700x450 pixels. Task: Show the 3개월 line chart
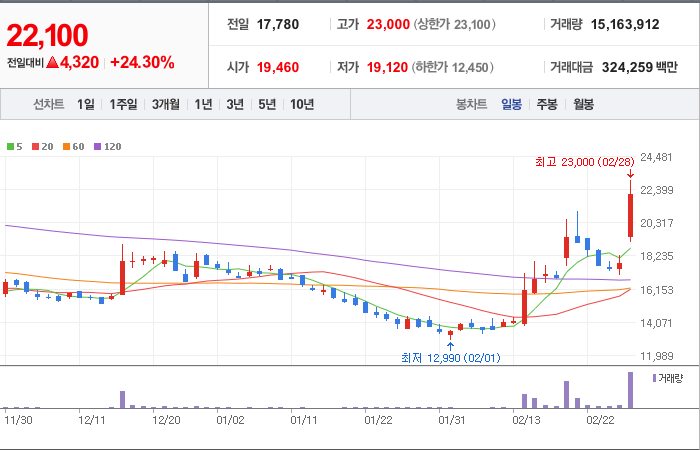click(x=166, y=104)
